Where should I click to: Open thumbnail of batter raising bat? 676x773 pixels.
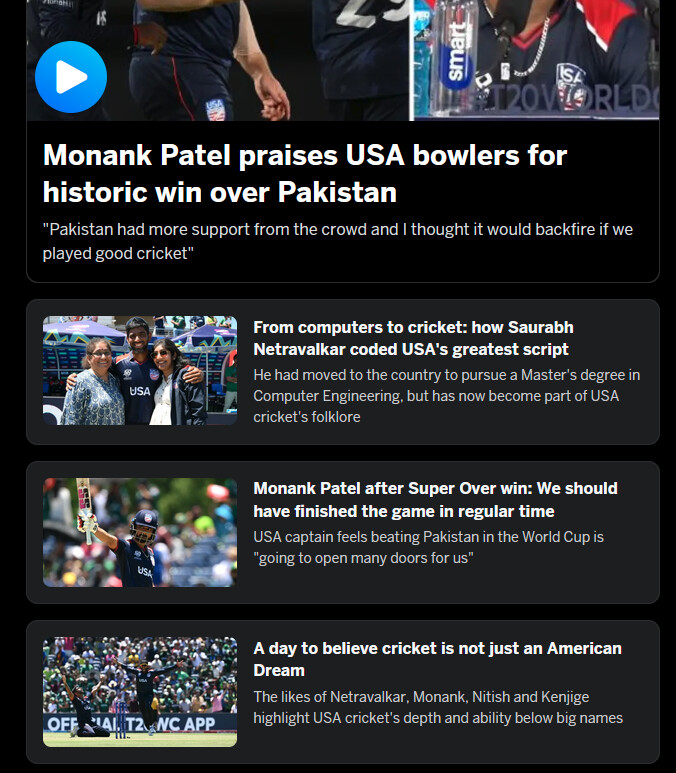click(140, 532)
